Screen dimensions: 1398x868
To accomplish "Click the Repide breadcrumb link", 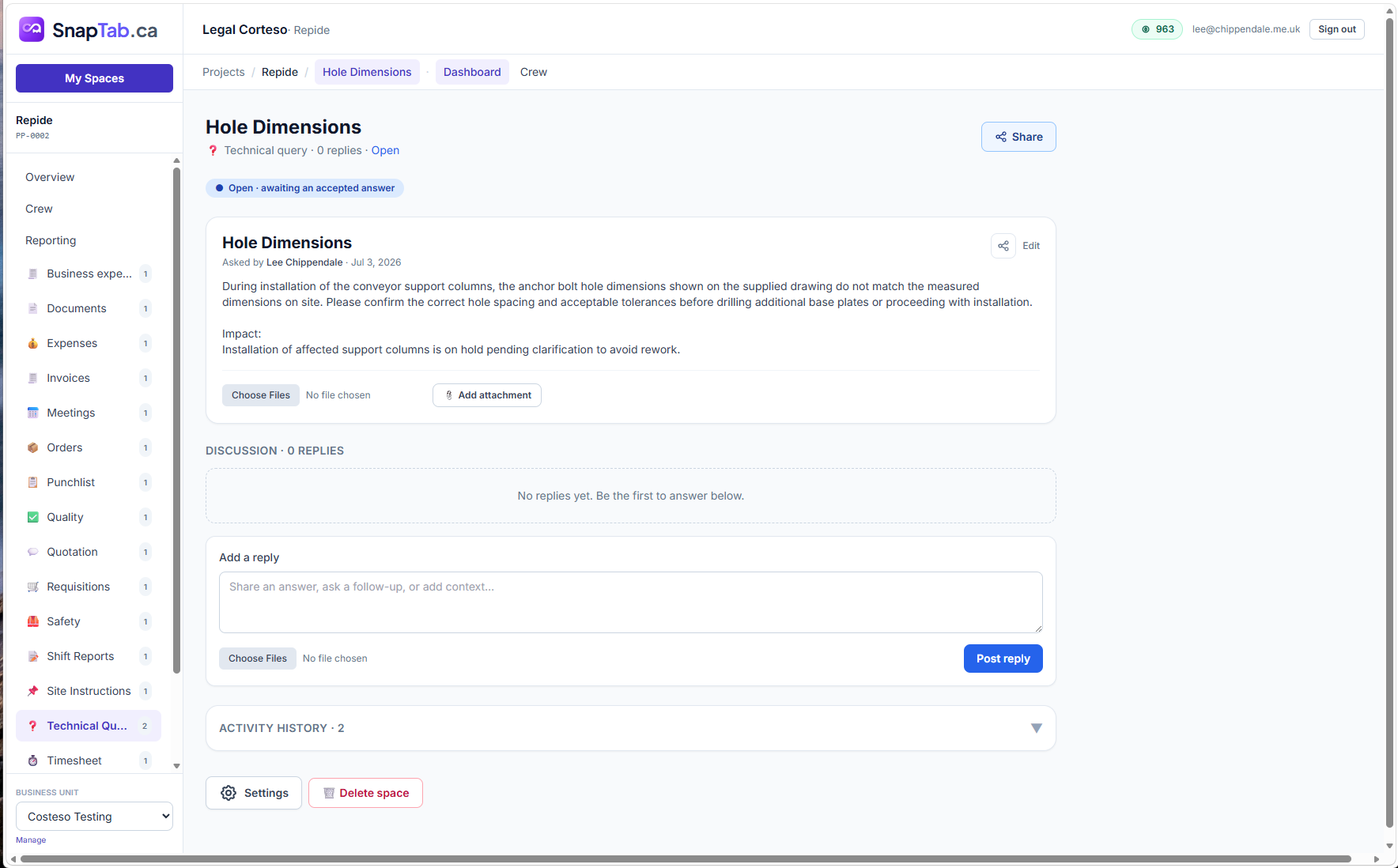I will click(280, 72).
